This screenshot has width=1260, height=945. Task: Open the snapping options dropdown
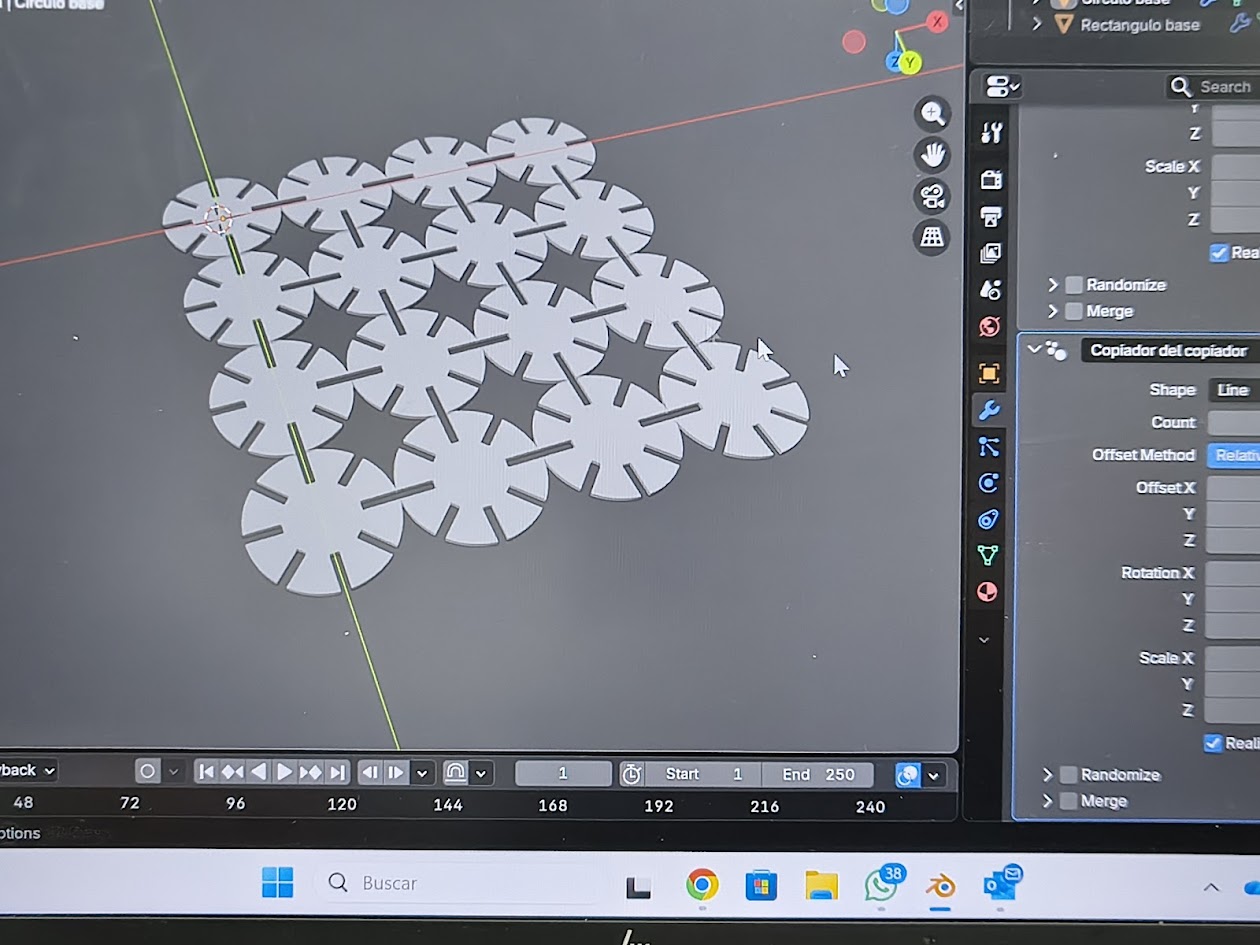(x=482, y=773)
